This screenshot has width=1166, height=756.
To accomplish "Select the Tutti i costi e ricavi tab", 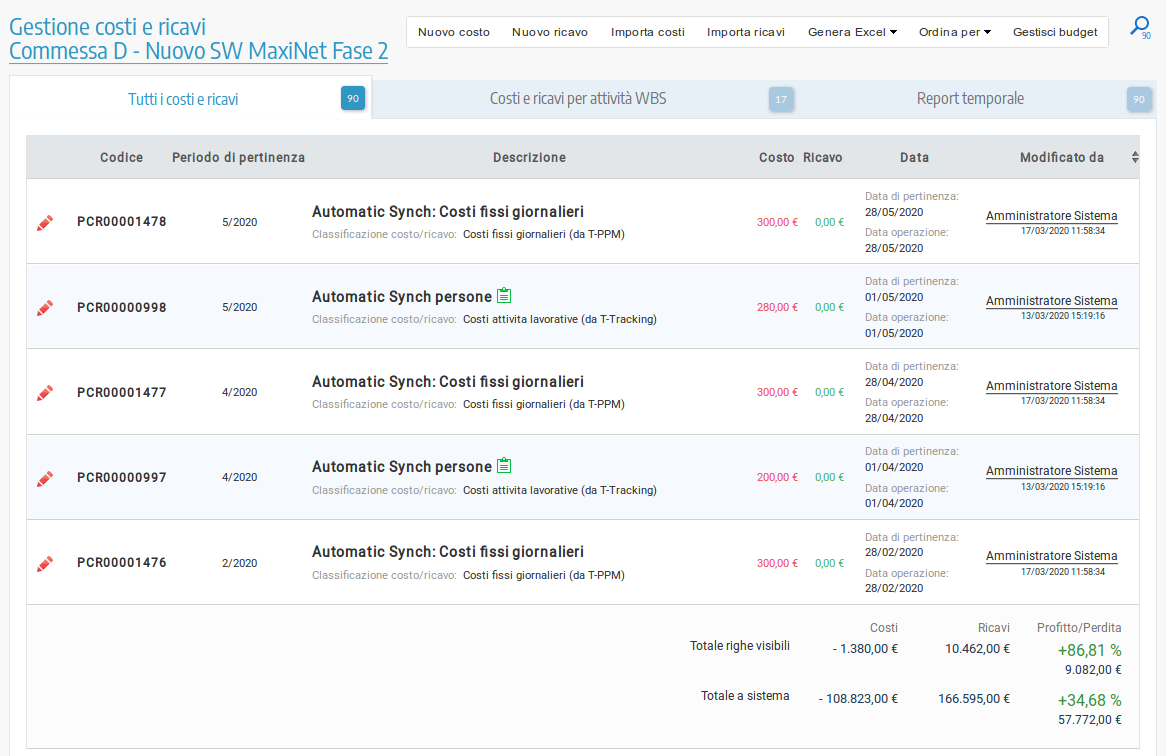I will (x=183, y=100).
